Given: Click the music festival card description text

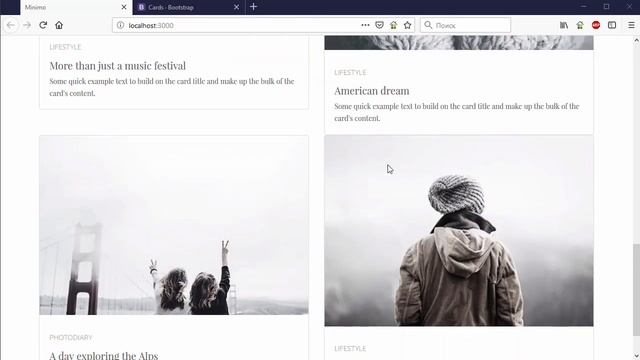Looking at the screenshot, I should (172, 87).
